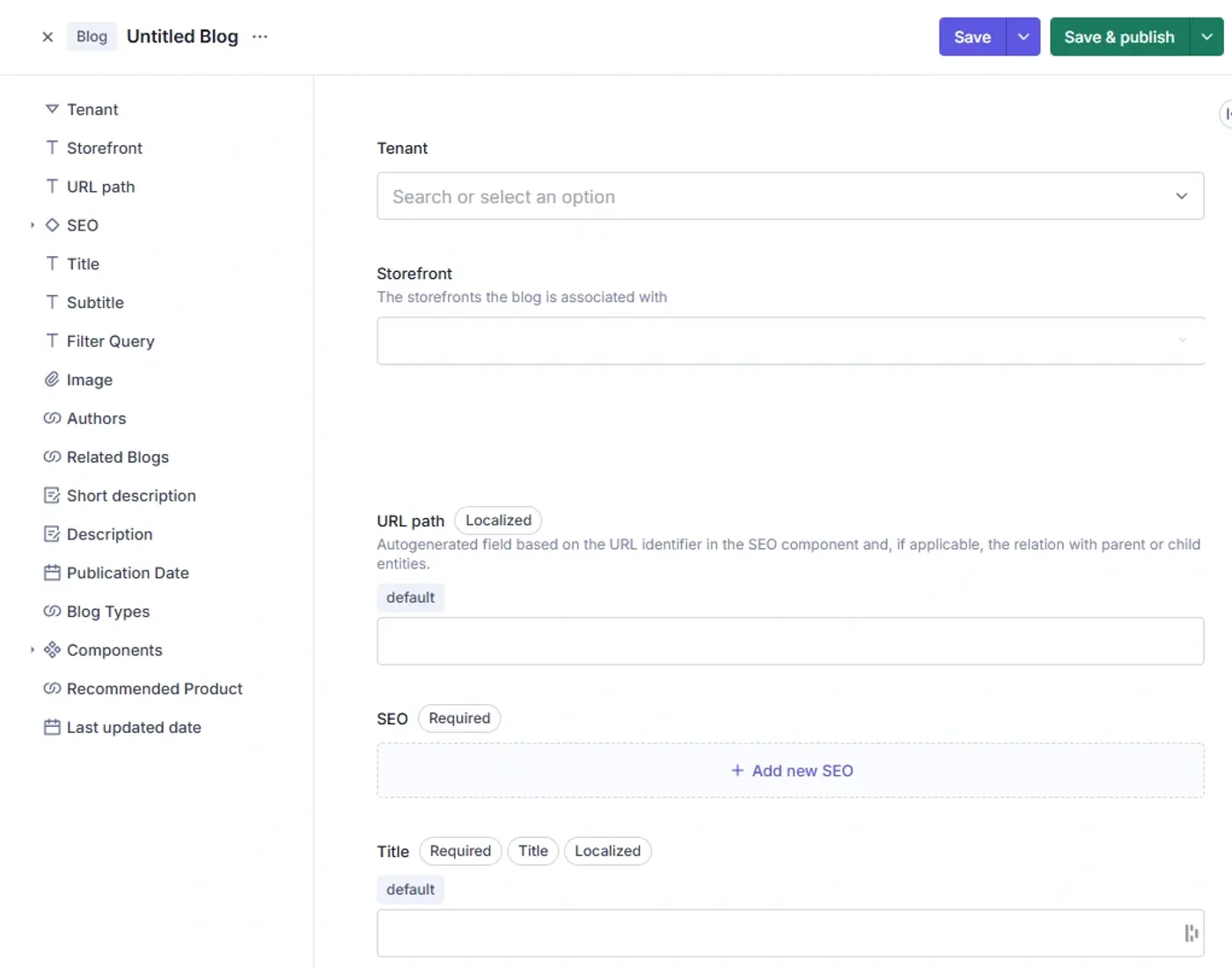The height and width of the screenshot is (968, 1232).
Task: Click the Short description rich-text icon
Action: click(x=52, y=495)
